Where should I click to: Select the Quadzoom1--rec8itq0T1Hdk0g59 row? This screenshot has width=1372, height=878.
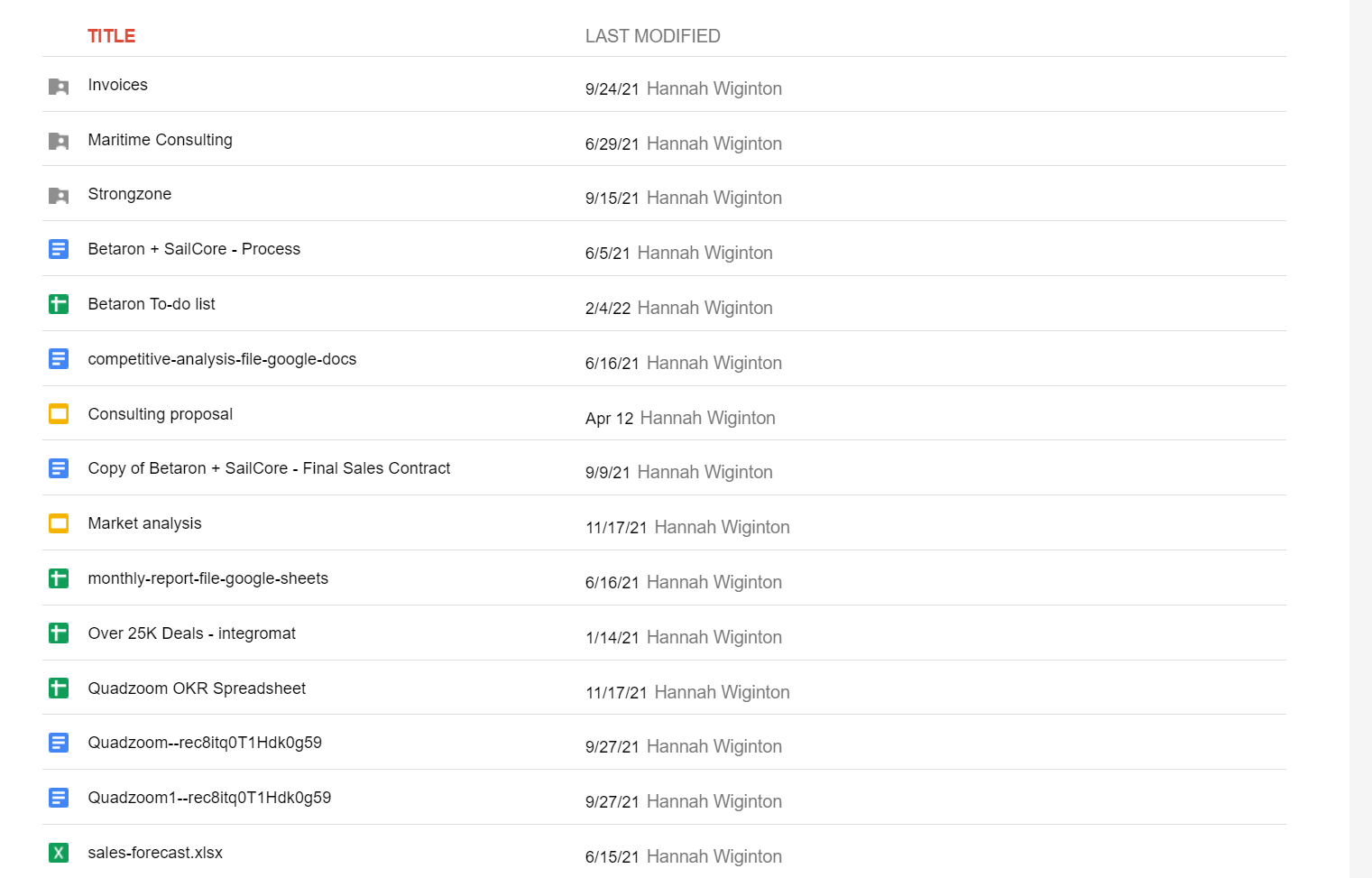click(209, 797)
